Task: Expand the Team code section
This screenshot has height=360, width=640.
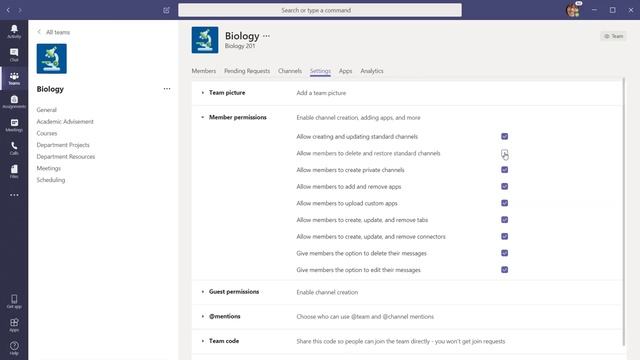Action: [x=202, y=341]
